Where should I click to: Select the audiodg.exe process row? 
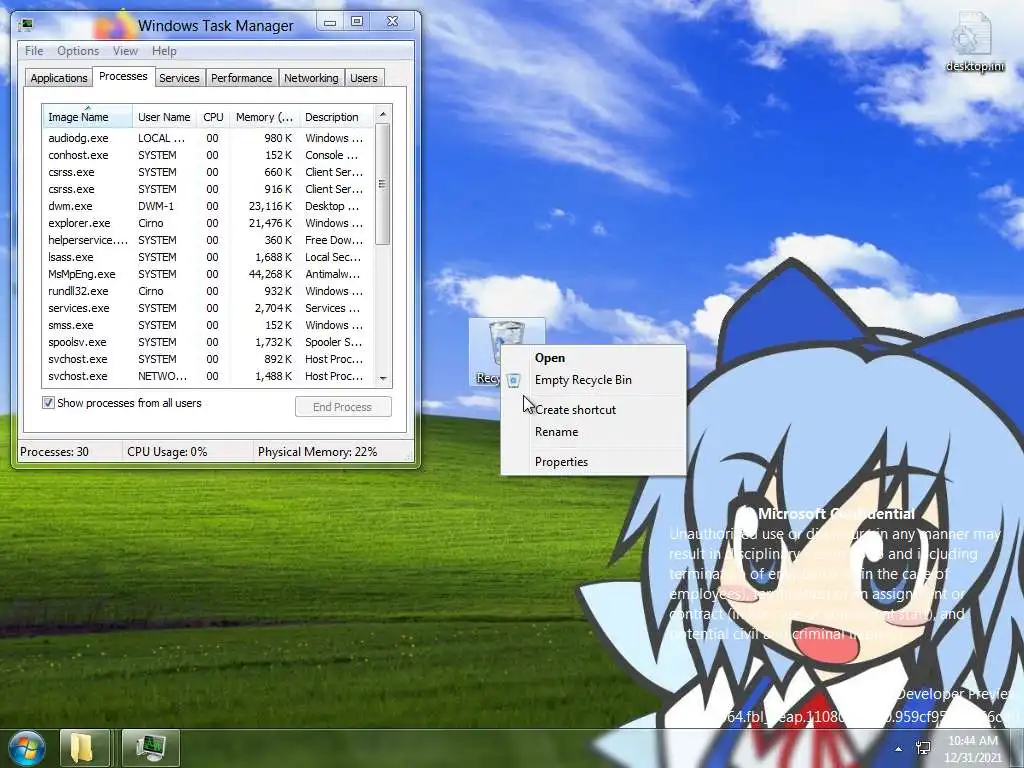click(x=208, y=138)
